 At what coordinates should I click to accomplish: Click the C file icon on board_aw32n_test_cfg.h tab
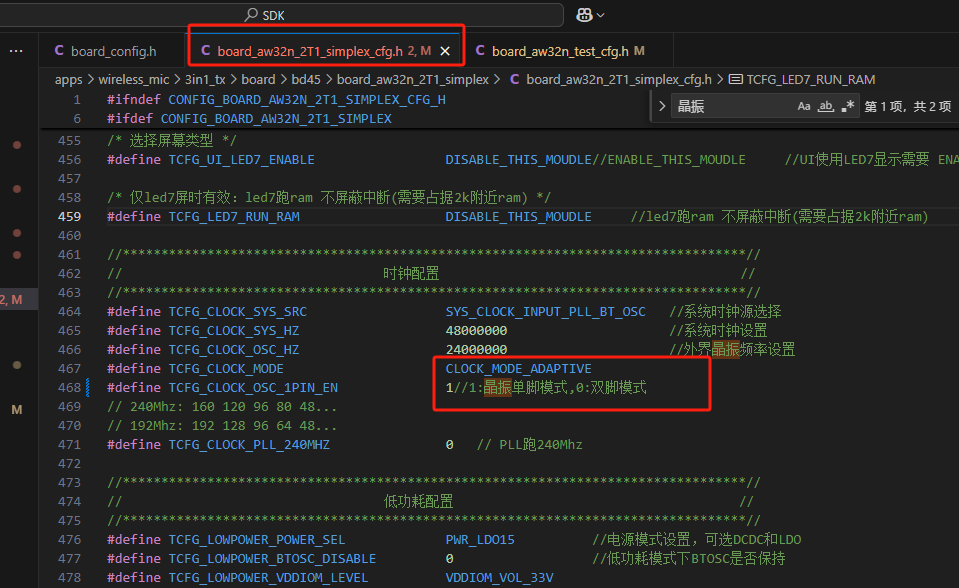pyautogui.click(x=480, y=51)
